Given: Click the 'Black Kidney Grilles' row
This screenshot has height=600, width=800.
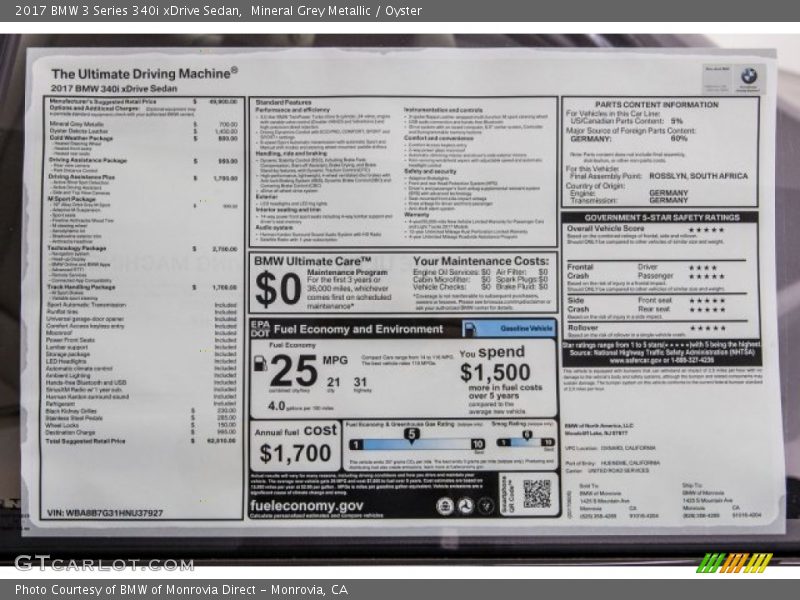Looking at the screenshot, I should coord(141,411).
